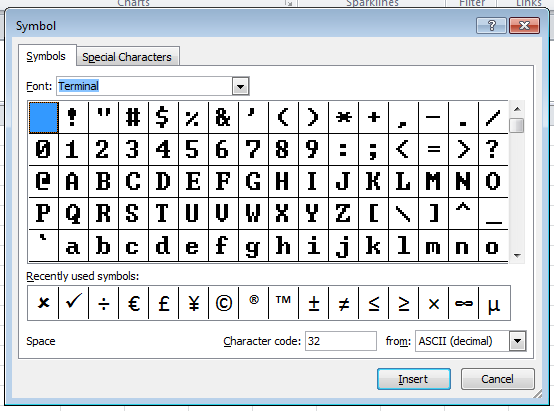Viewport: 554px width, 411px height.
Task: Switch to the Special Characters tab
Action: (x=127, y=57)
